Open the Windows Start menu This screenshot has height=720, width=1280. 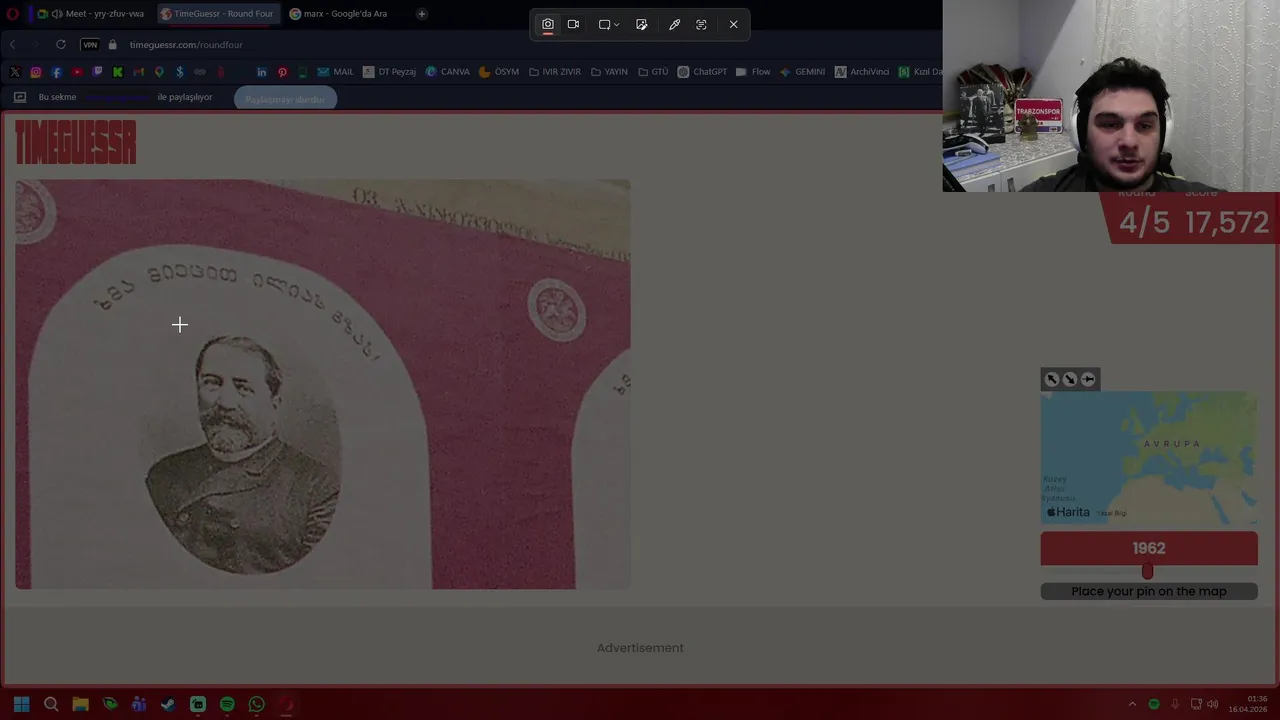tap(22, 704)
